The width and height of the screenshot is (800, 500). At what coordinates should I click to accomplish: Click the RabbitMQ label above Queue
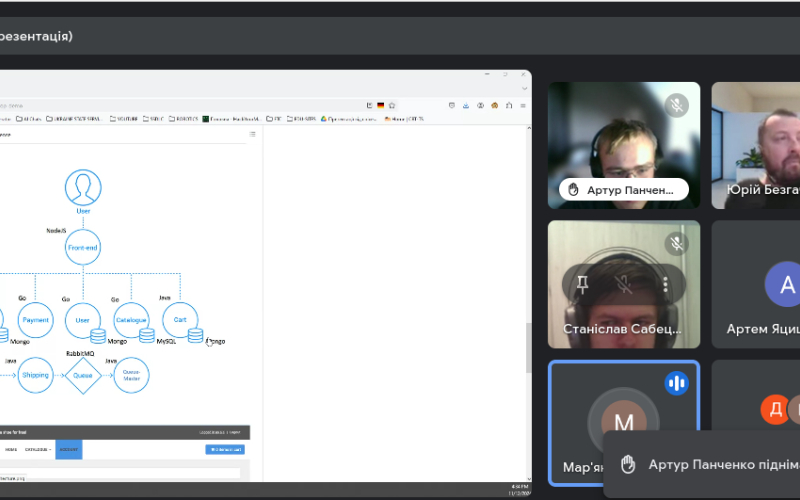[x=80, y=354]
